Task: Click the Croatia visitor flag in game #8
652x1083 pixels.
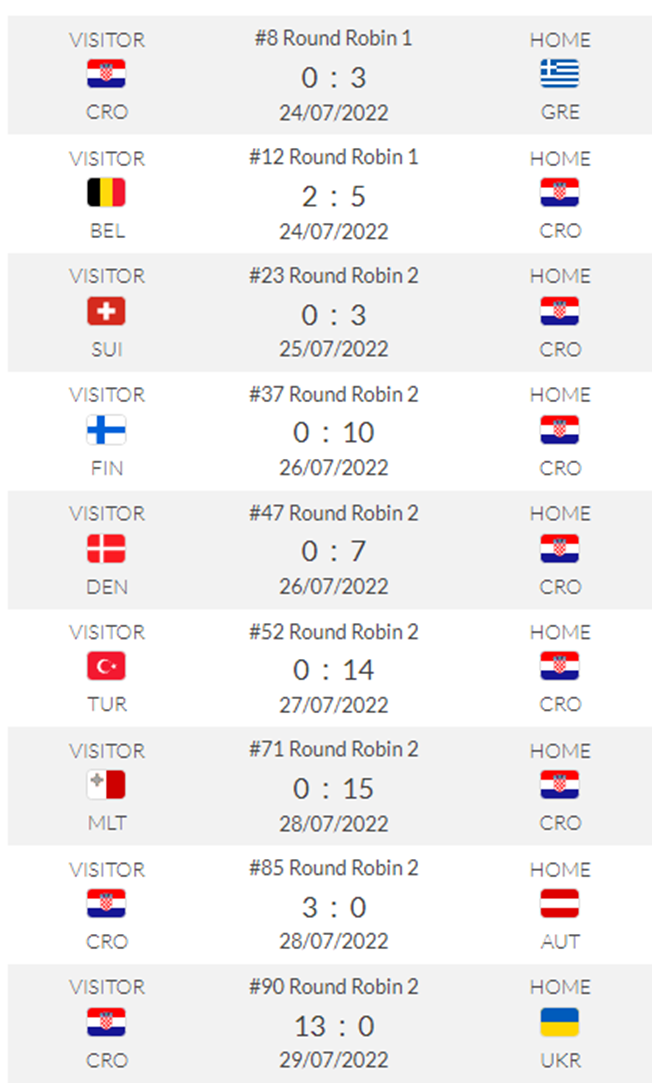Action: point(106,74)
